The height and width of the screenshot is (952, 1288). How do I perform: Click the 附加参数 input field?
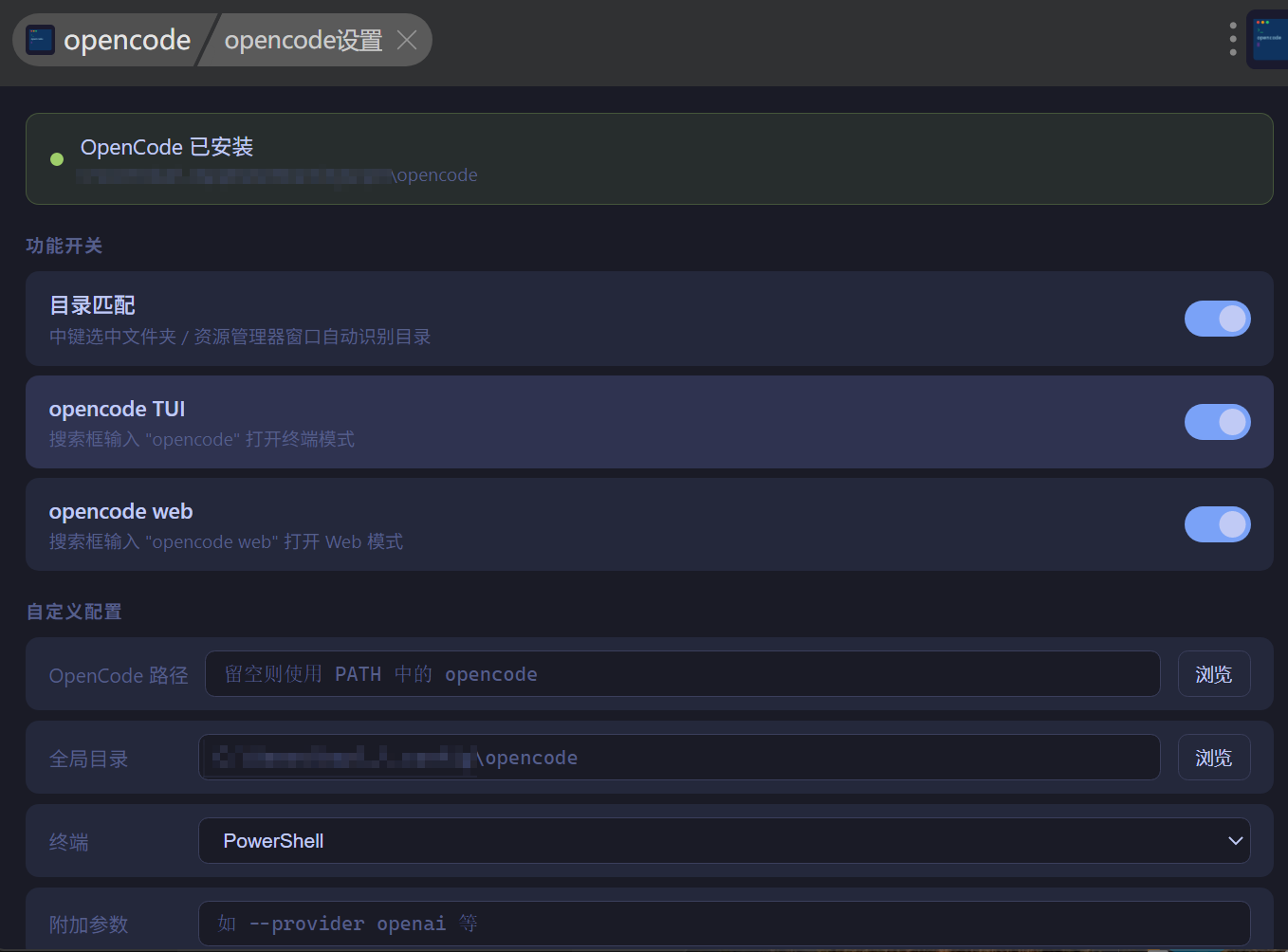coord(725,924)
